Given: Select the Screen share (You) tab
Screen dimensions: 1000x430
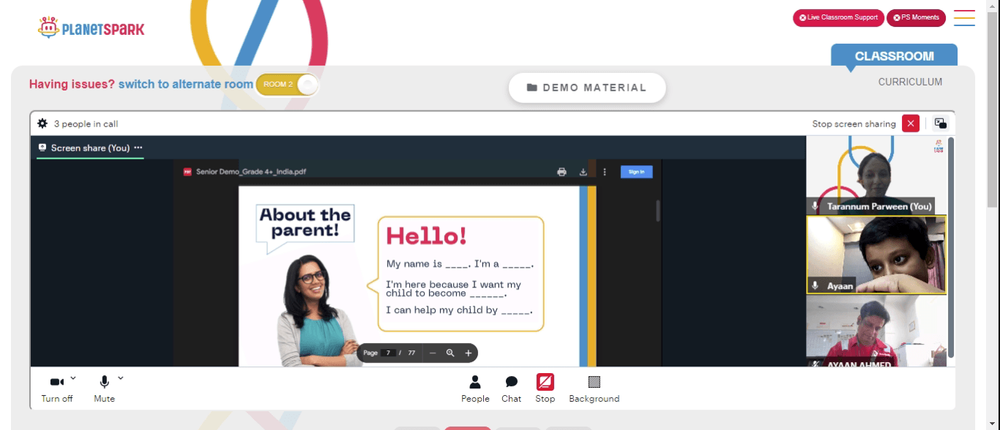Looking at the screenshot, I should tap(90, 148).
